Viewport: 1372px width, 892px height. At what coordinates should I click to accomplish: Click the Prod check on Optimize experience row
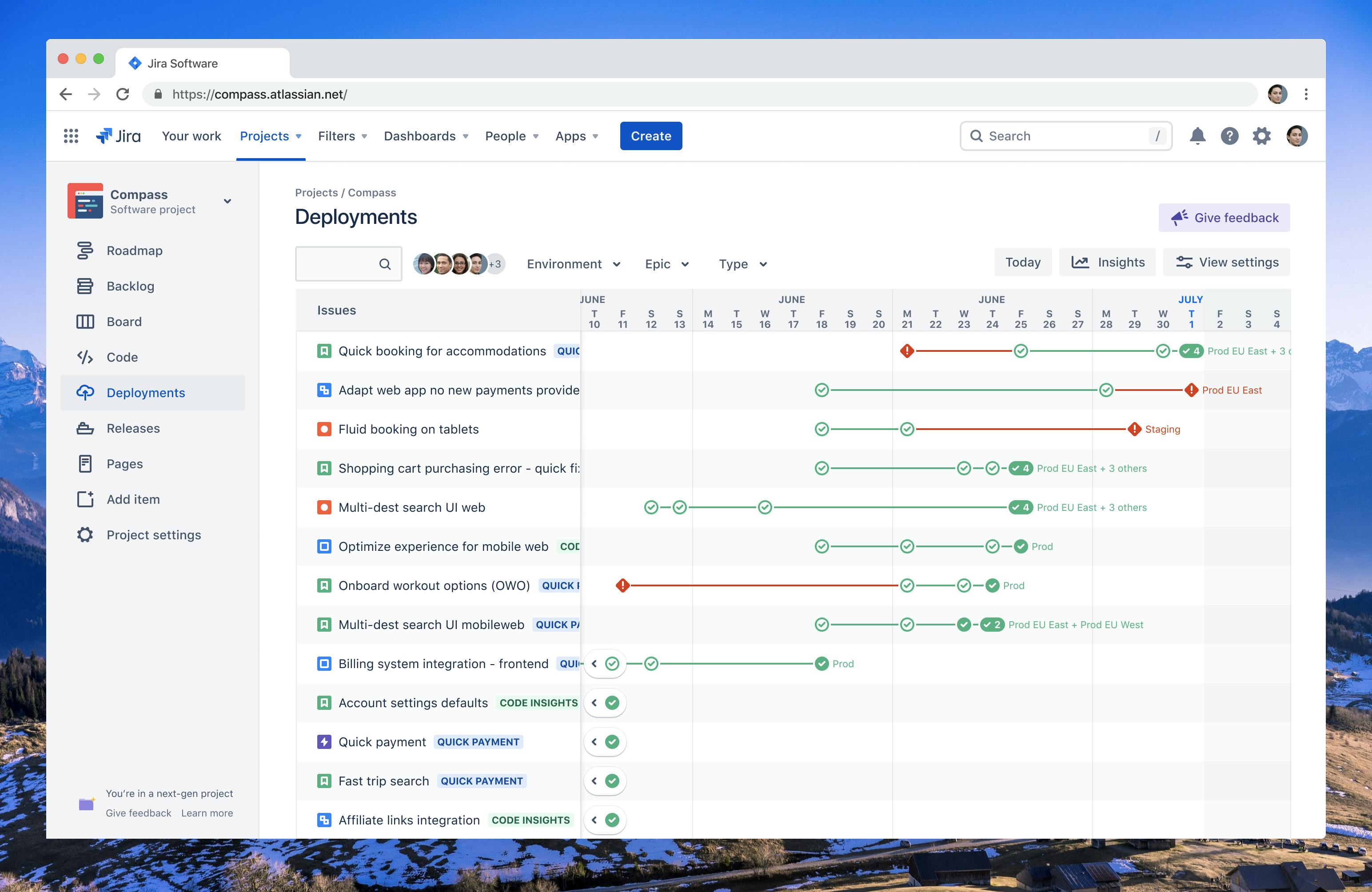(1021, 546)
